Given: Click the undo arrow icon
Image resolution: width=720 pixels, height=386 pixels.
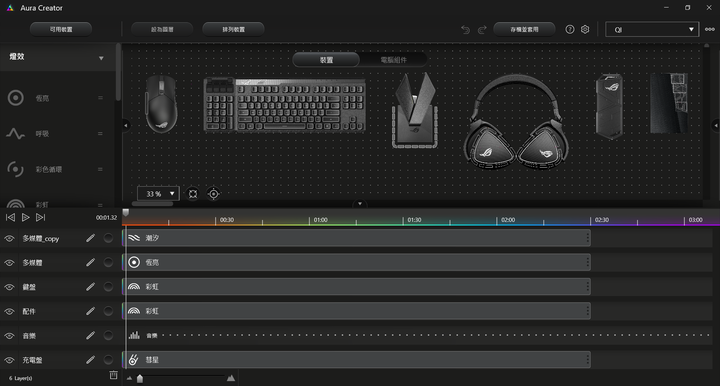Looking at the screenshot, I should pos(466,30).
